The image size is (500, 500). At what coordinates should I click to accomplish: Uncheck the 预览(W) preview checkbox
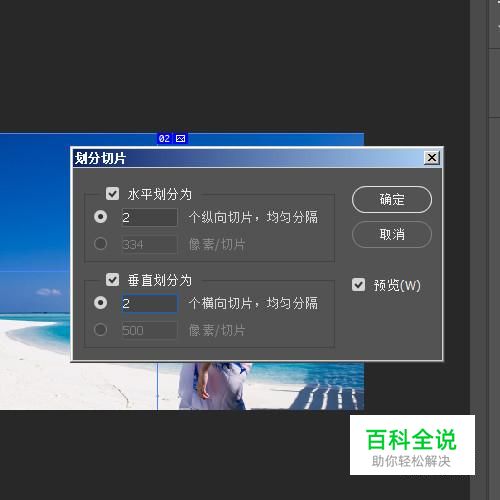coord(358,285)
